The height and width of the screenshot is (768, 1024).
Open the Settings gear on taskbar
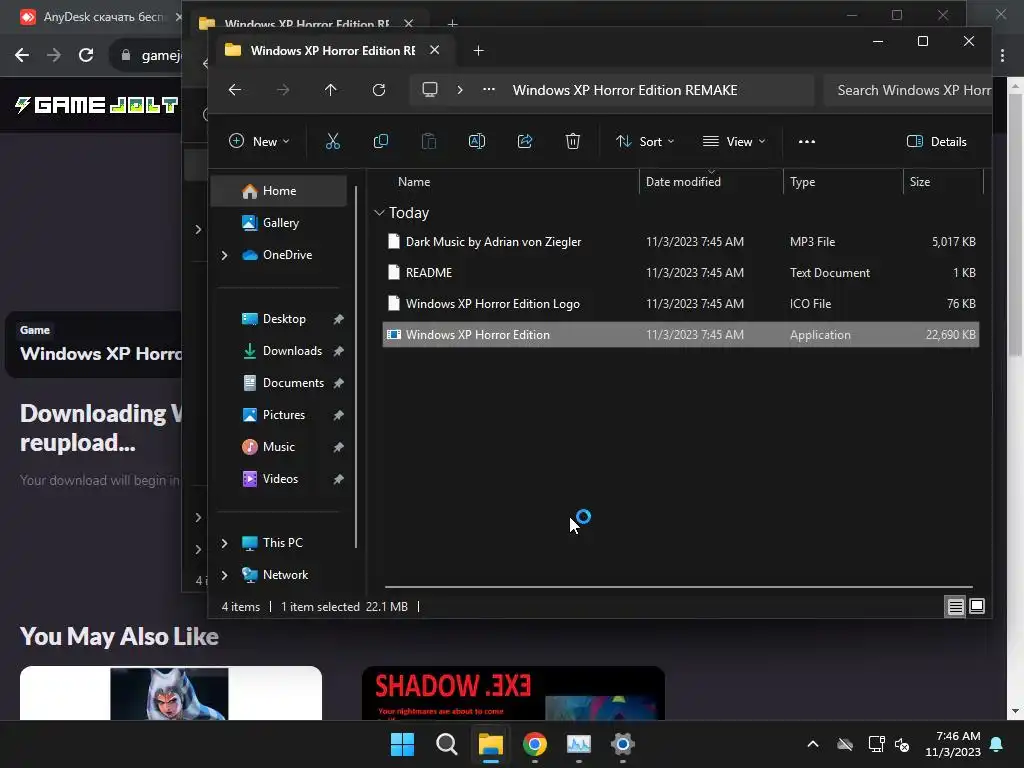coord(622,744)
